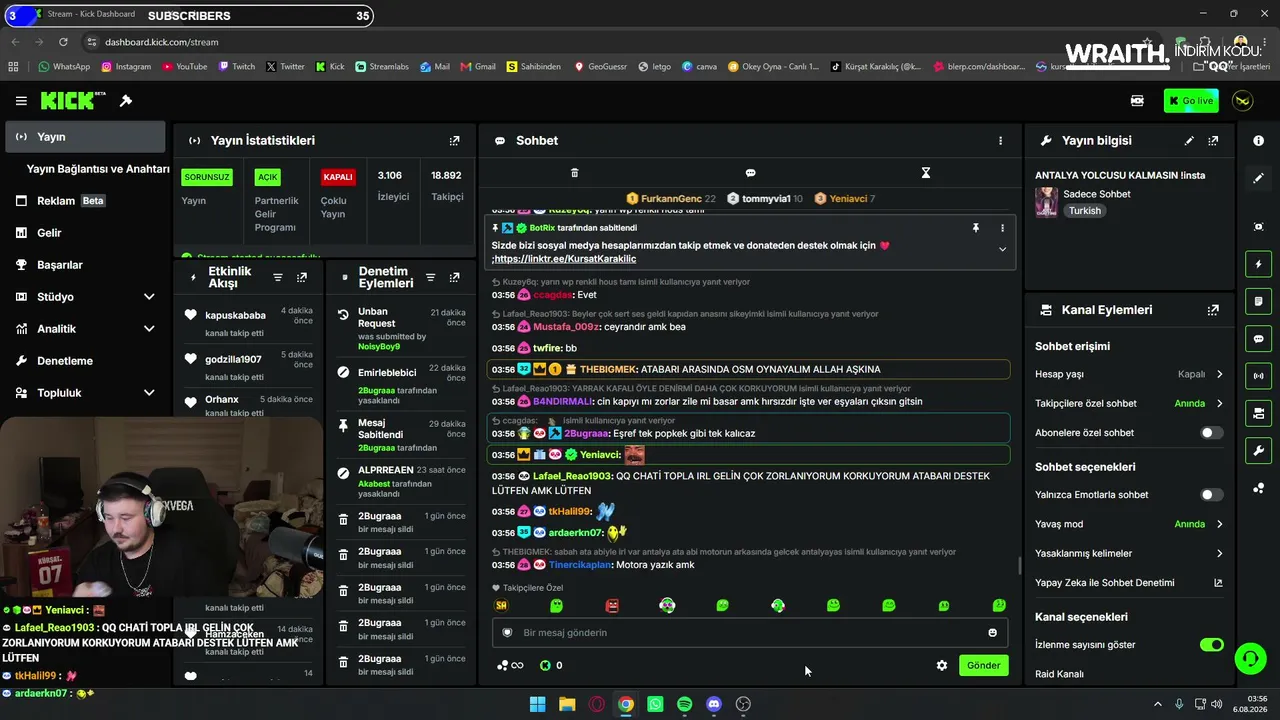Click username THEBIGMEK in chat
Image resolution: width=1280 pixels, height=720 pixels.
pos(608,370)
